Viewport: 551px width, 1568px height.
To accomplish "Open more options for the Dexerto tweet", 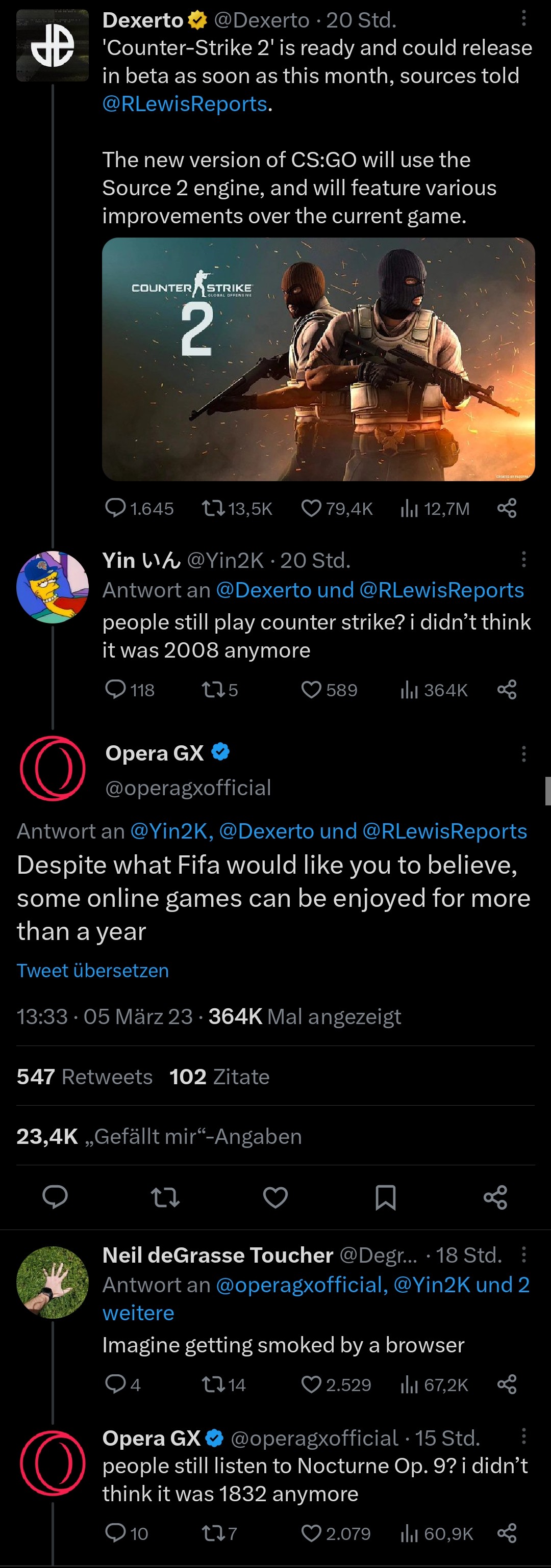I will pos(523,19).
